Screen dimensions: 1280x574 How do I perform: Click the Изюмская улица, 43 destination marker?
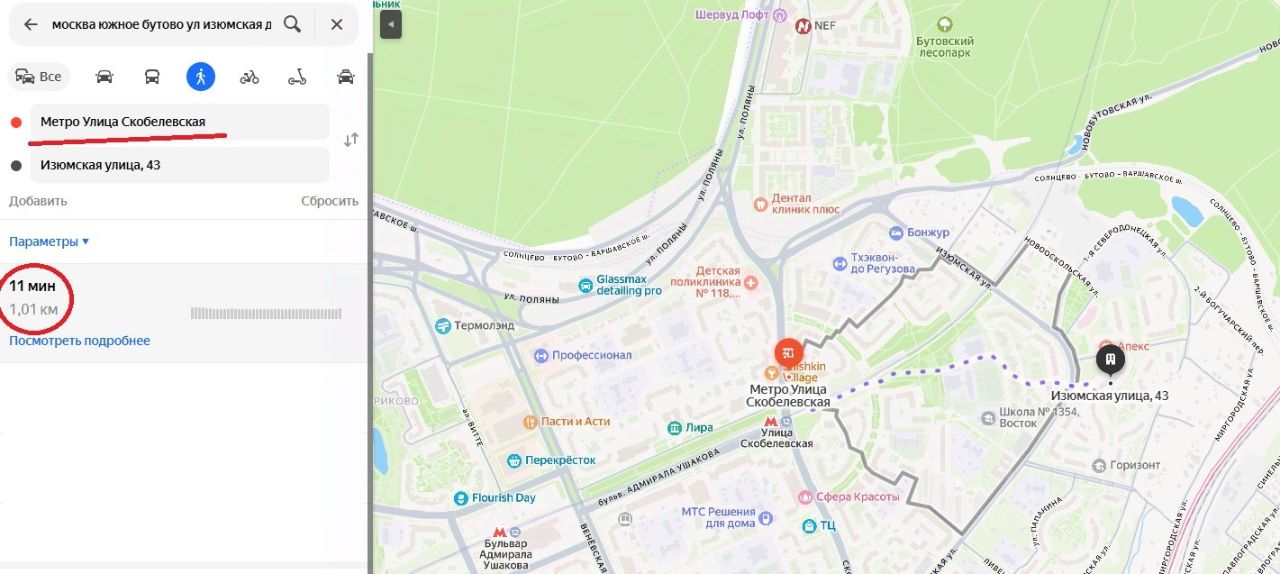[x=1110, y=359]
